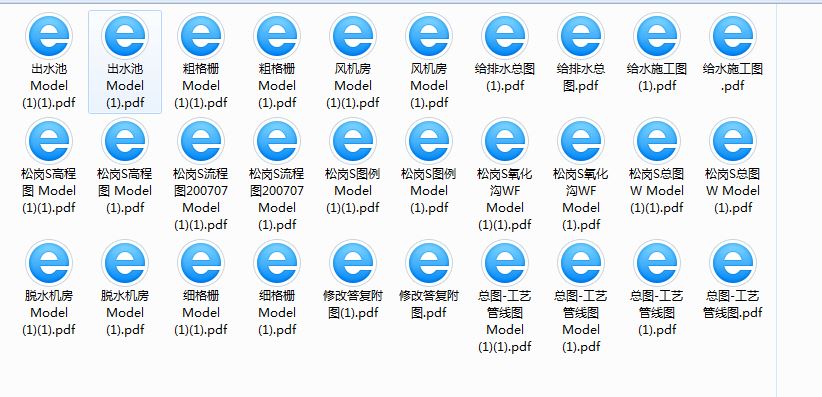Click the file name 修改答复附图.pdf
Viewport: 822px width, 397px height.
[429, 305]
